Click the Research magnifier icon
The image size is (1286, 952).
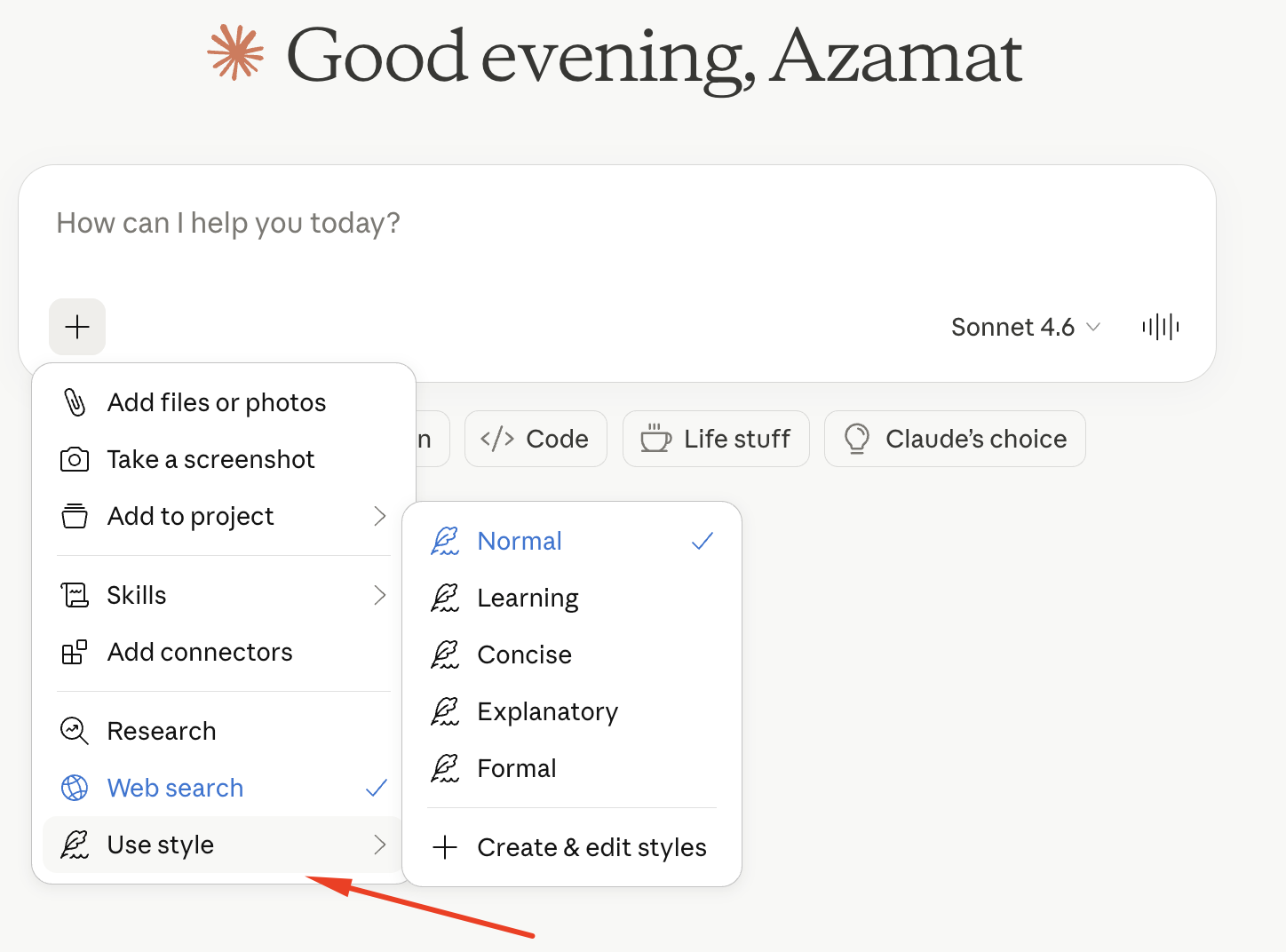coord(75,731)
